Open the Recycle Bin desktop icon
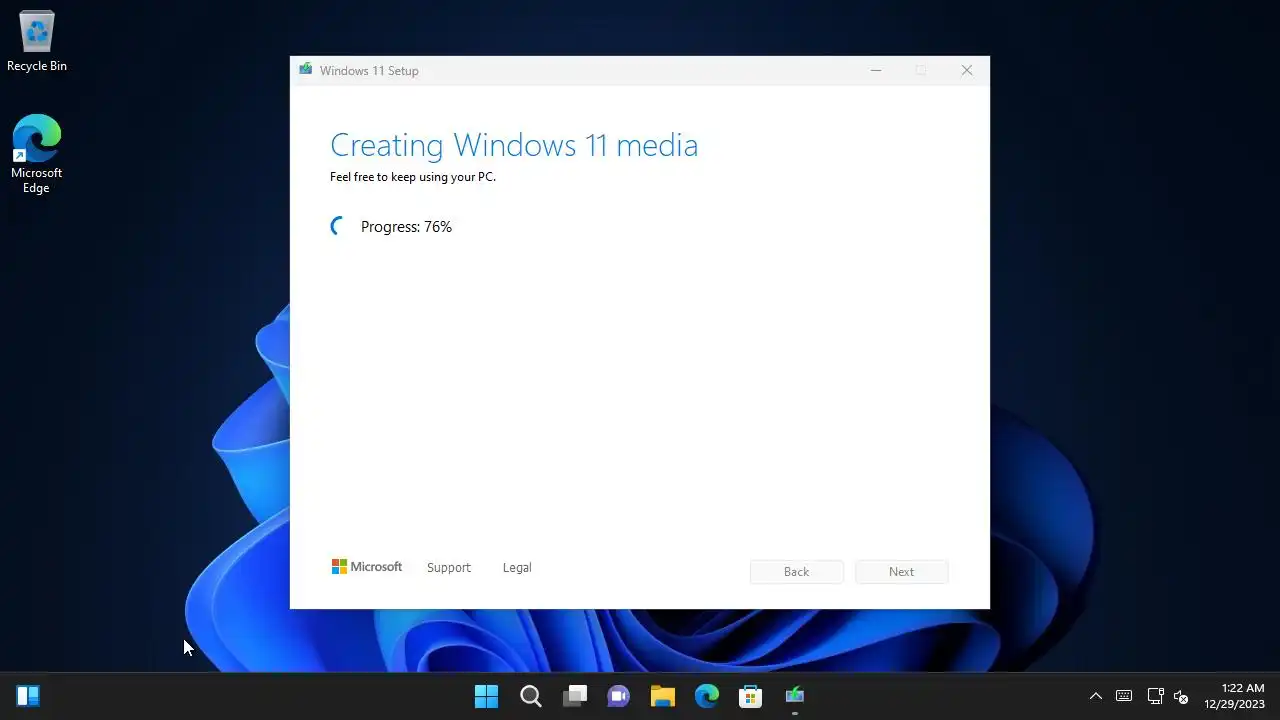This screenshot has width=1280, height=720. 37,42
